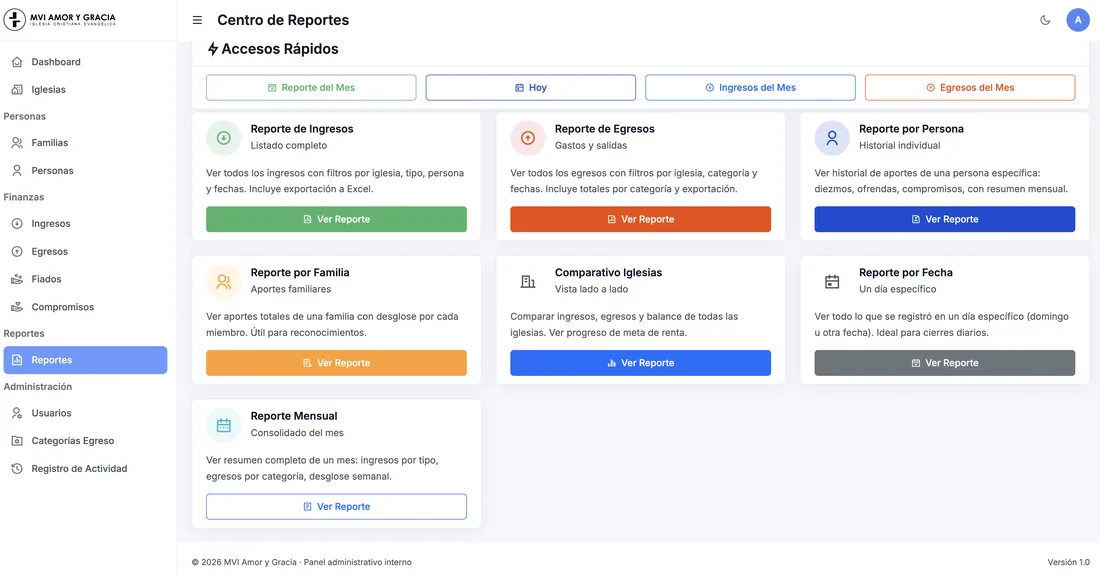Open Fiados menu item
The width and height of the screenshot is (1100, 576).
pos(86,279)
